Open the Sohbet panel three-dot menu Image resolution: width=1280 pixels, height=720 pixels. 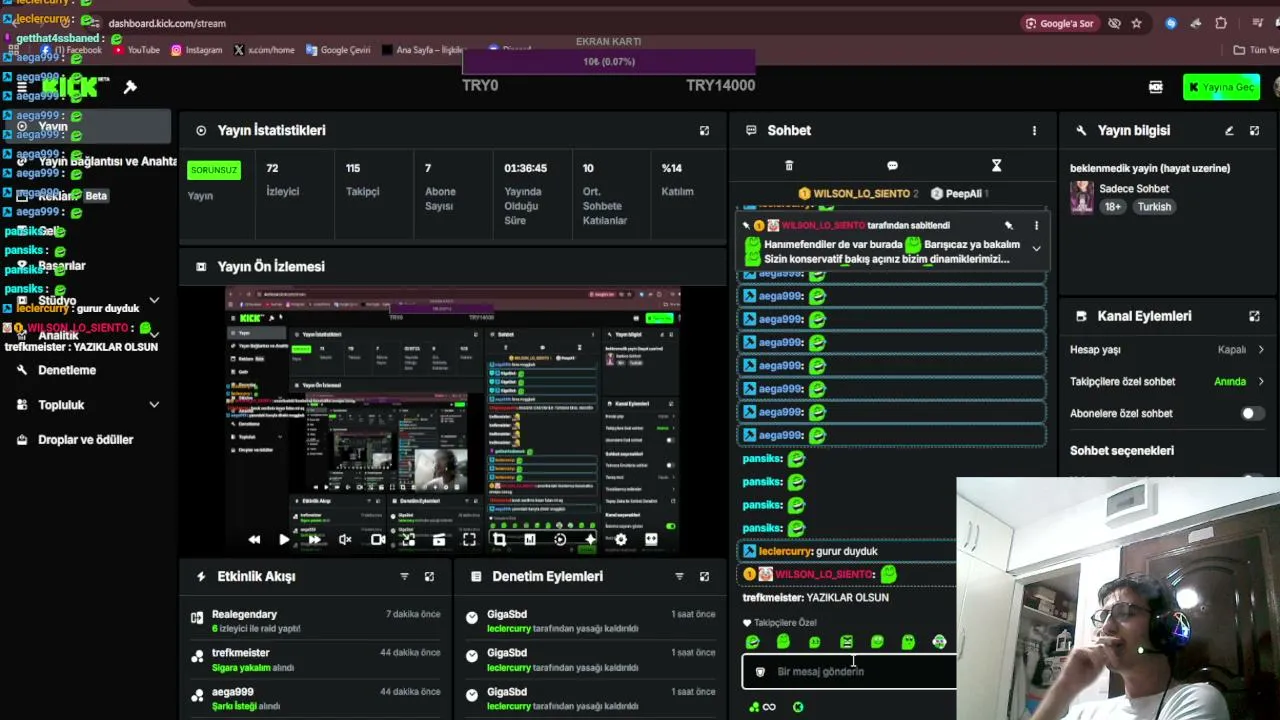1034,130
